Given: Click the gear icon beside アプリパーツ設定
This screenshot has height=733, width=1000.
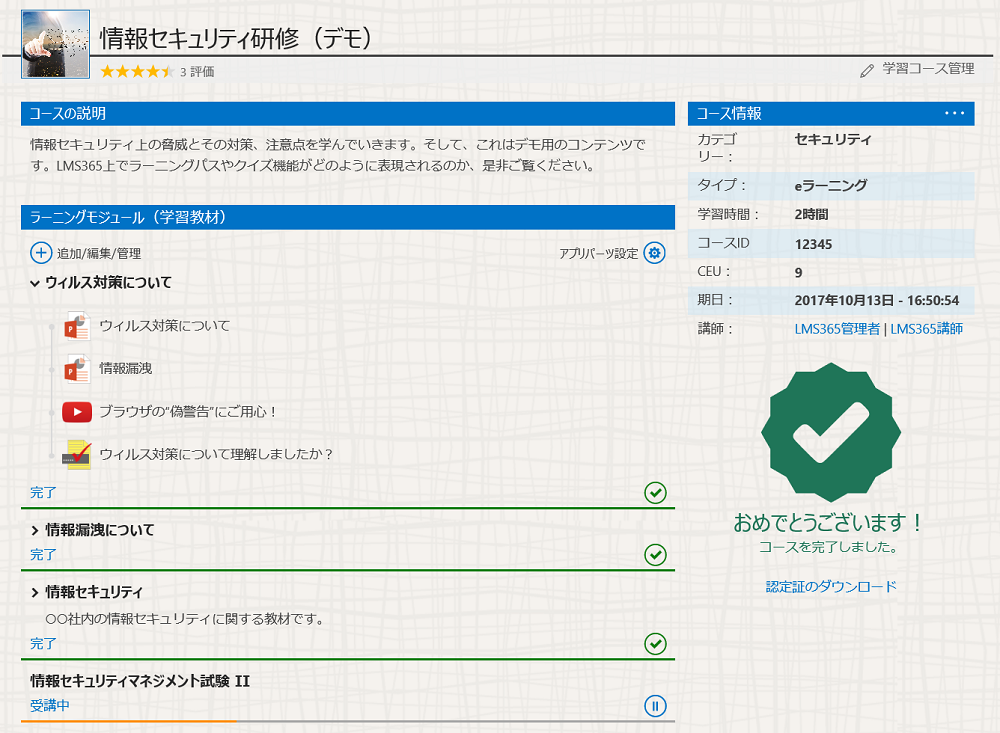Looking at the screenshot, I should tap(655, 253).
